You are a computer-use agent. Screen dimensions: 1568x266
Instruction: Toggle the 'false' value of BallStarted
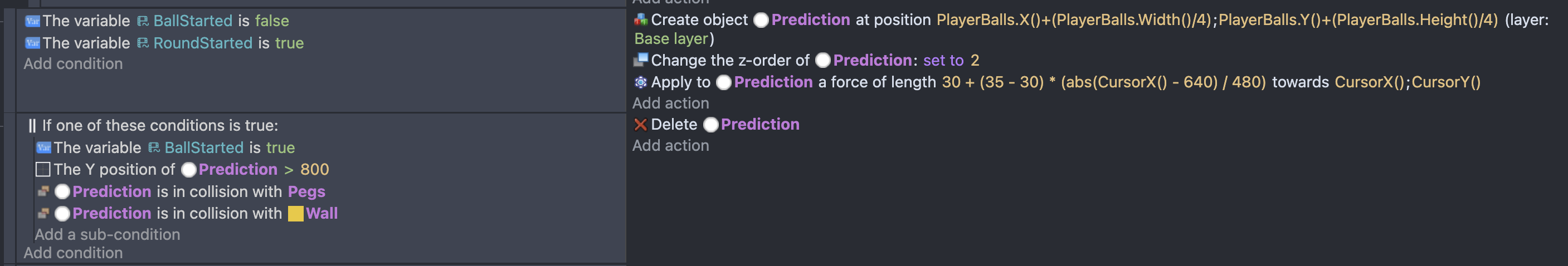pos(271,21)
